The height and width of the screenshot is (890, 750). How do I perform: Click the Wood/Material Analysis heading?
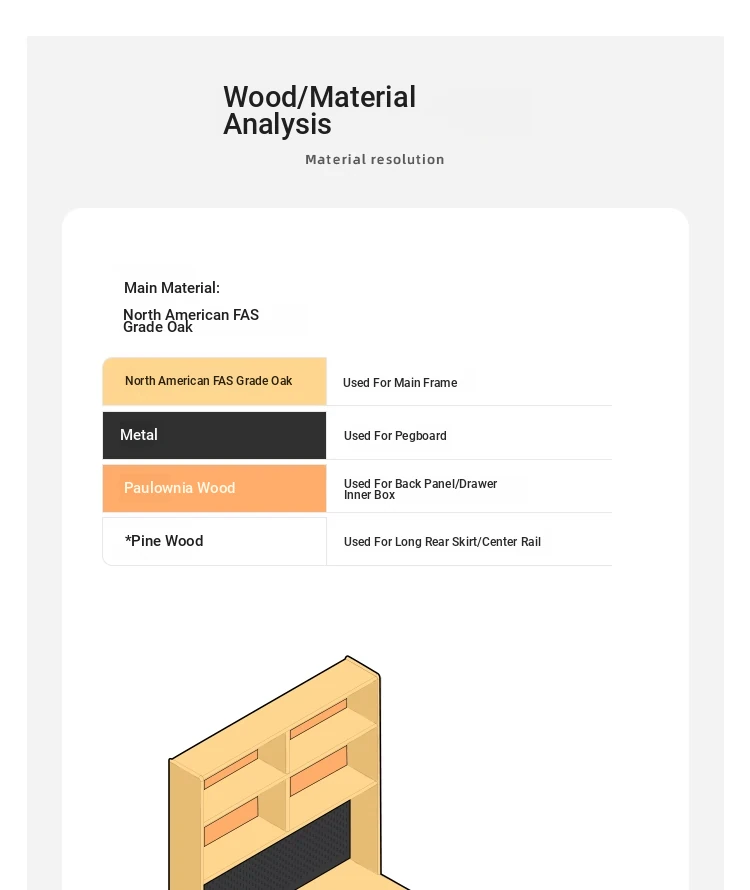click(319, 111)
